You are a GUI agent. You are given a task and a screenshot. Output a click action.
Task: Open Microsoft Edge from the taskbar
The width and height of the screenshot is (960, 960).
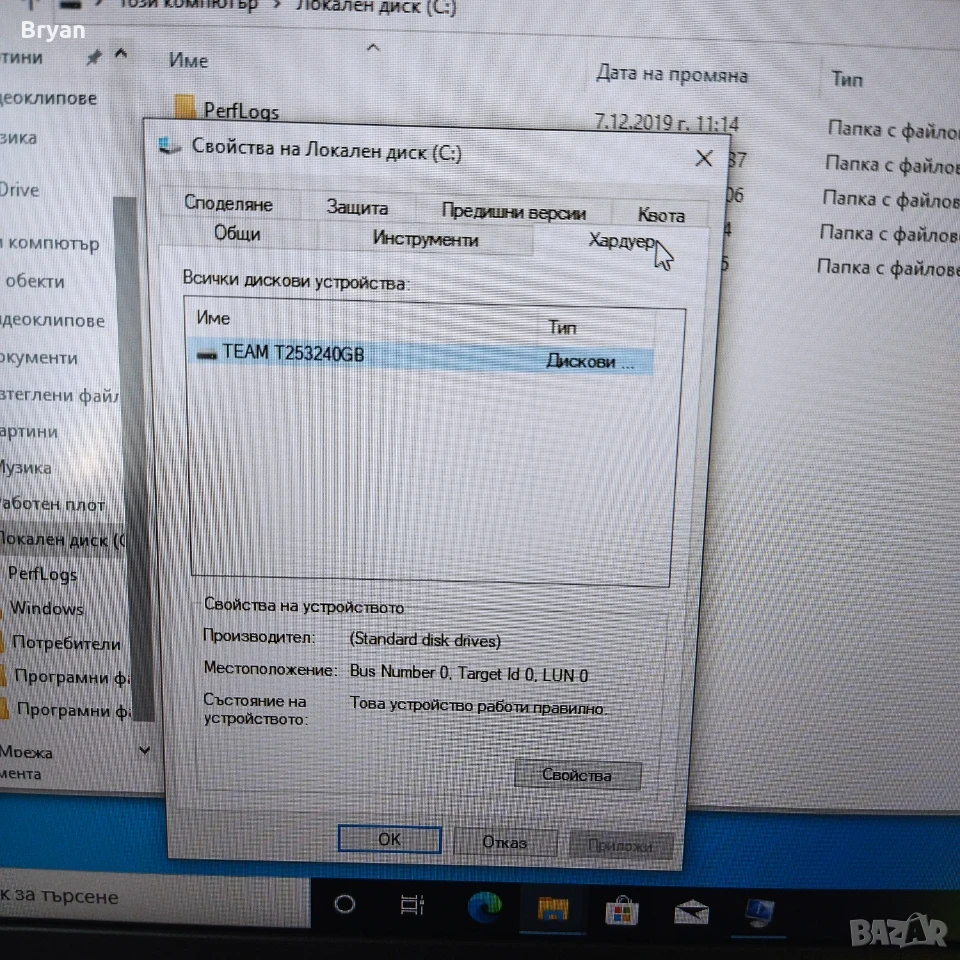coord(484,907)
